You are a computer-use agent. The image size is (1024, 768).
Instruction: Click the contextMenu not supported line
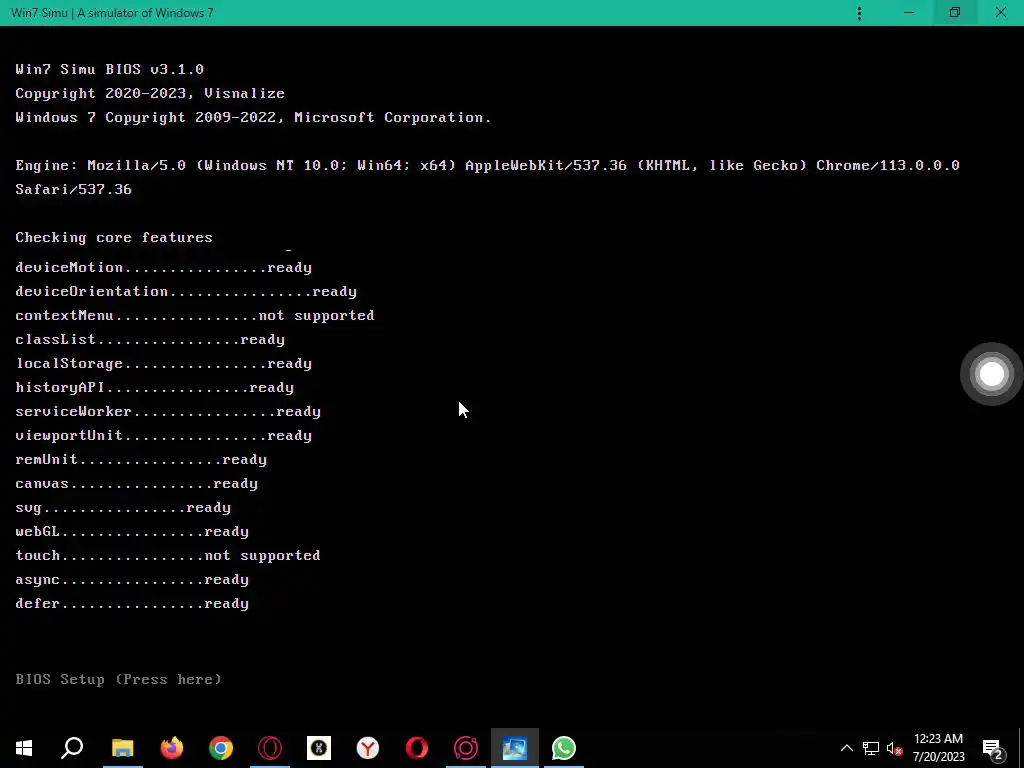pos(195,315)
